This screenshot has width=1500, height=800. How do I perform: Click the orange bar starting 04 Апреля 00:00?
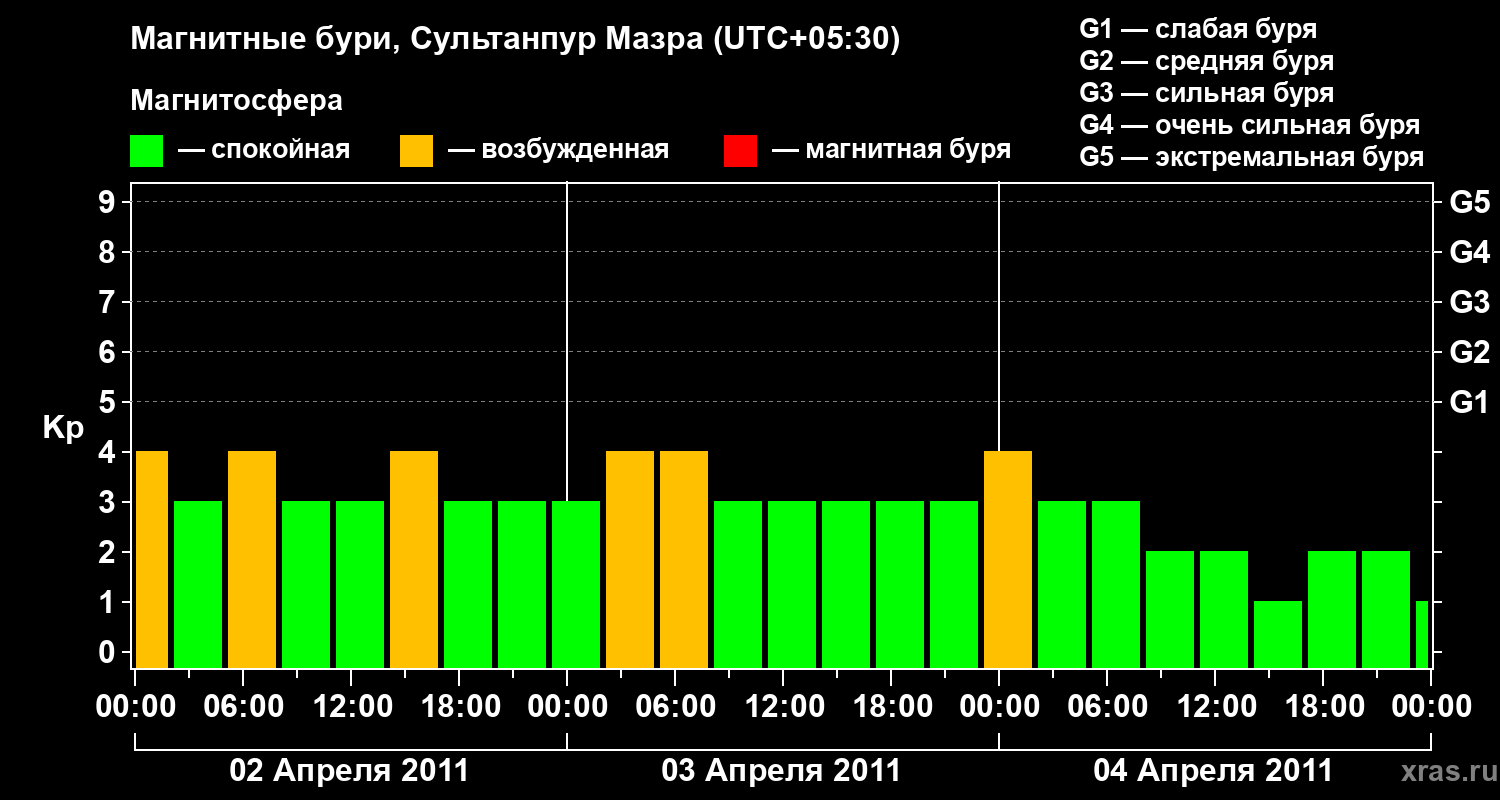coord(1008,560)
